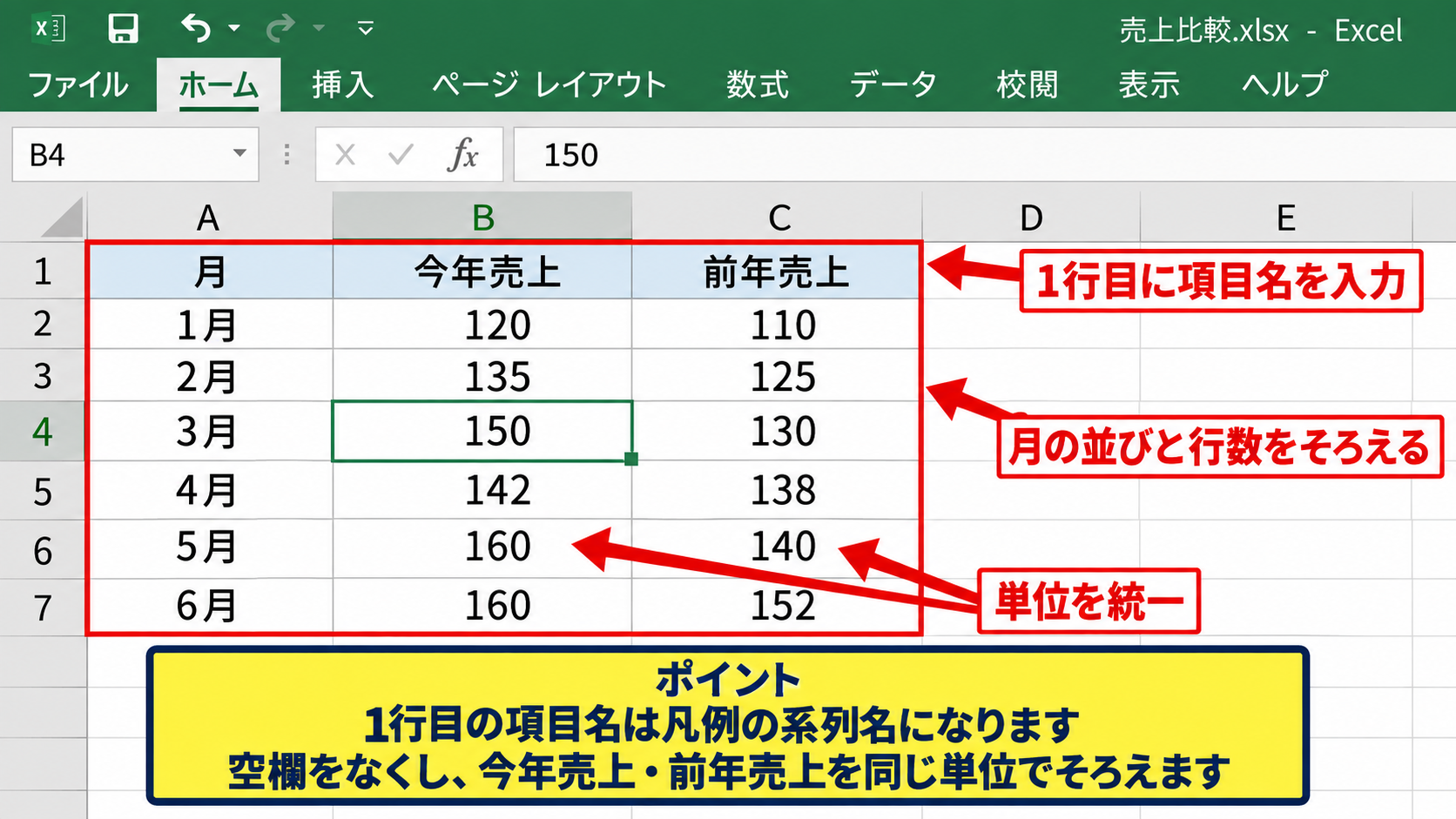Click the Redo arrow icon
Viewport: 1456px width, 819px height.
[280, 29]
